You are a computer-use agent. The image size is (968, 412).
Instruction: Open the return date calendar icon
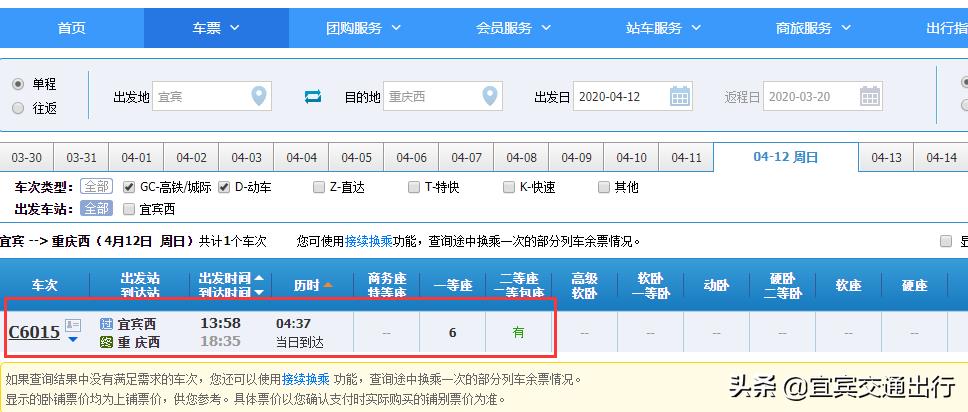point(870,97)
